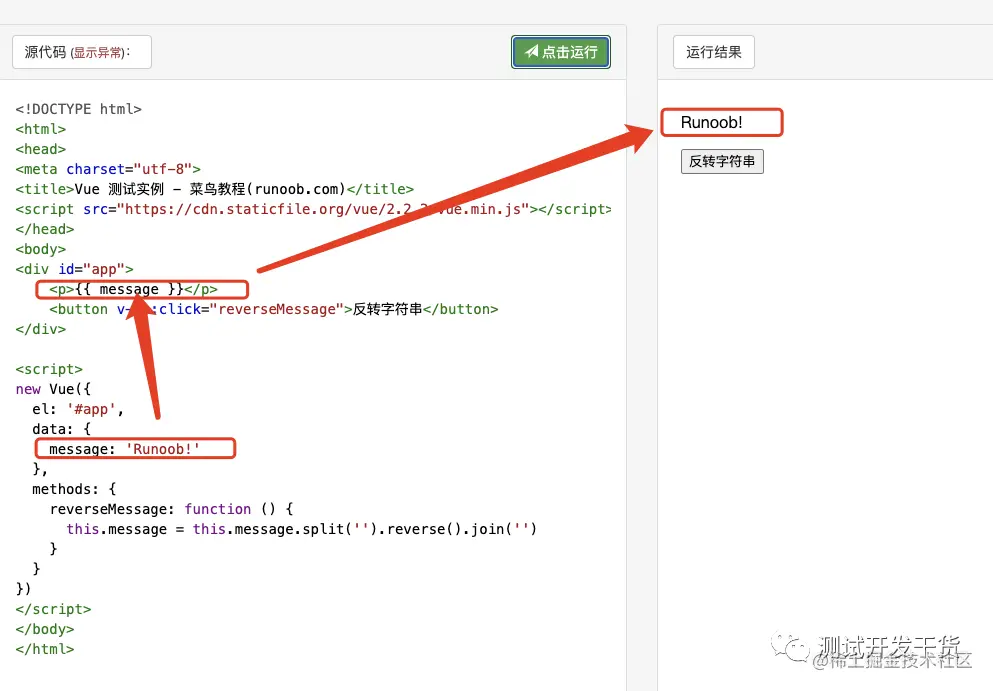Click the Runoob! output text in result pane
993x691 pixels.
(711, 122)
